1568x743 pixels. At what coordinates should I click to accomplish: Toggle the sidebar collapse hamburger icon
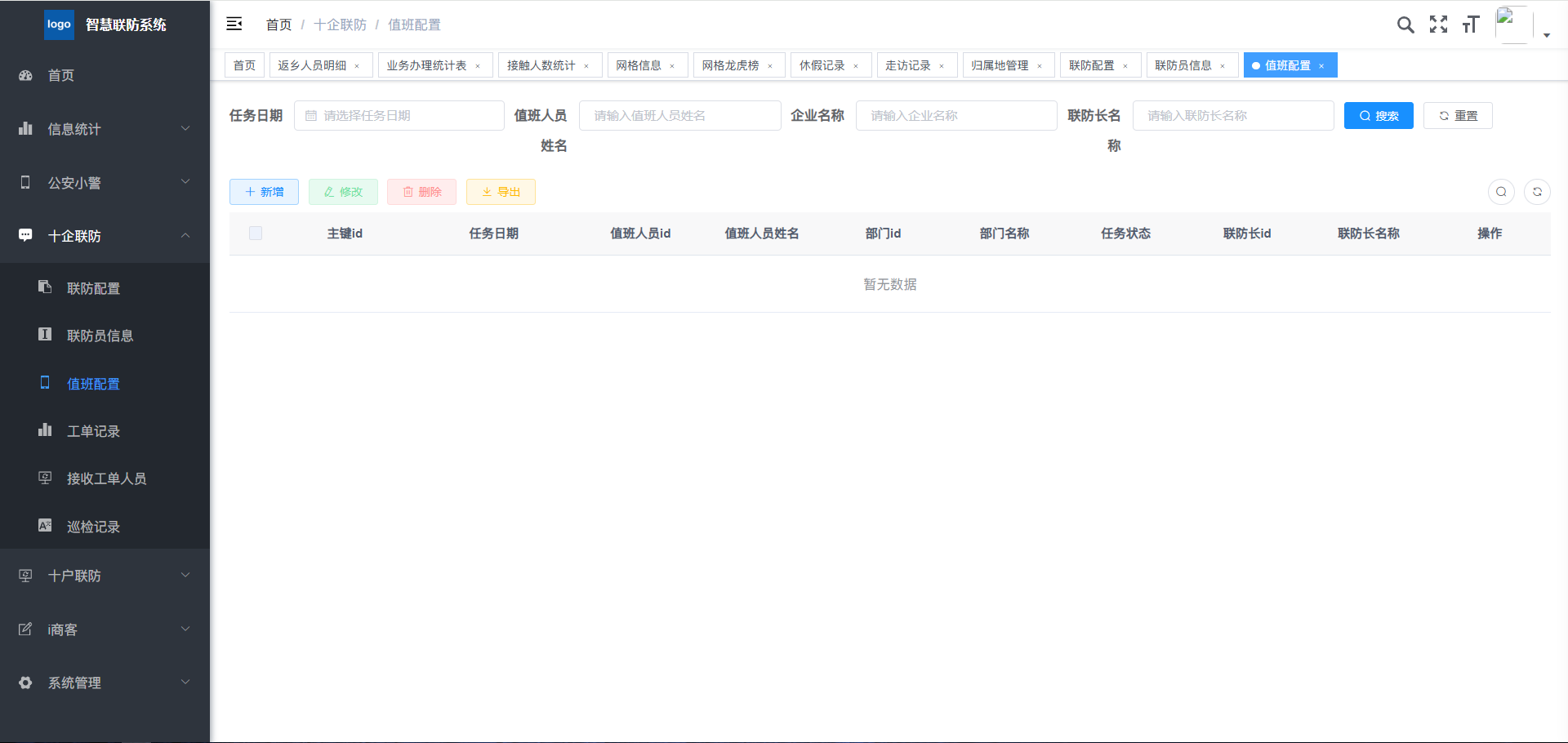point(234,24)
